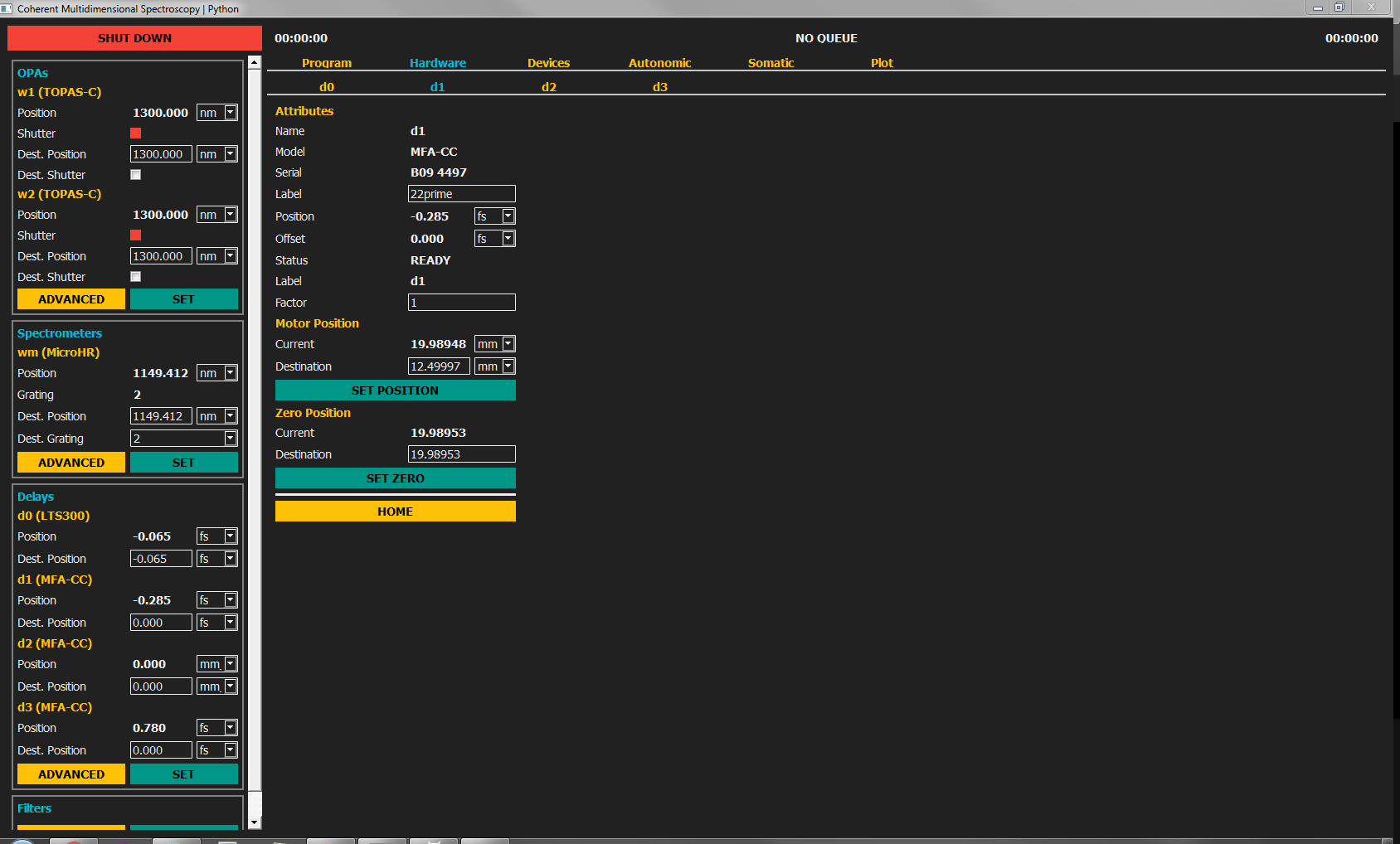Toggle the w2 Dest. Shutter checkbox
Viewport: 1400px width, 844px height.
click(x=136, y=277)
